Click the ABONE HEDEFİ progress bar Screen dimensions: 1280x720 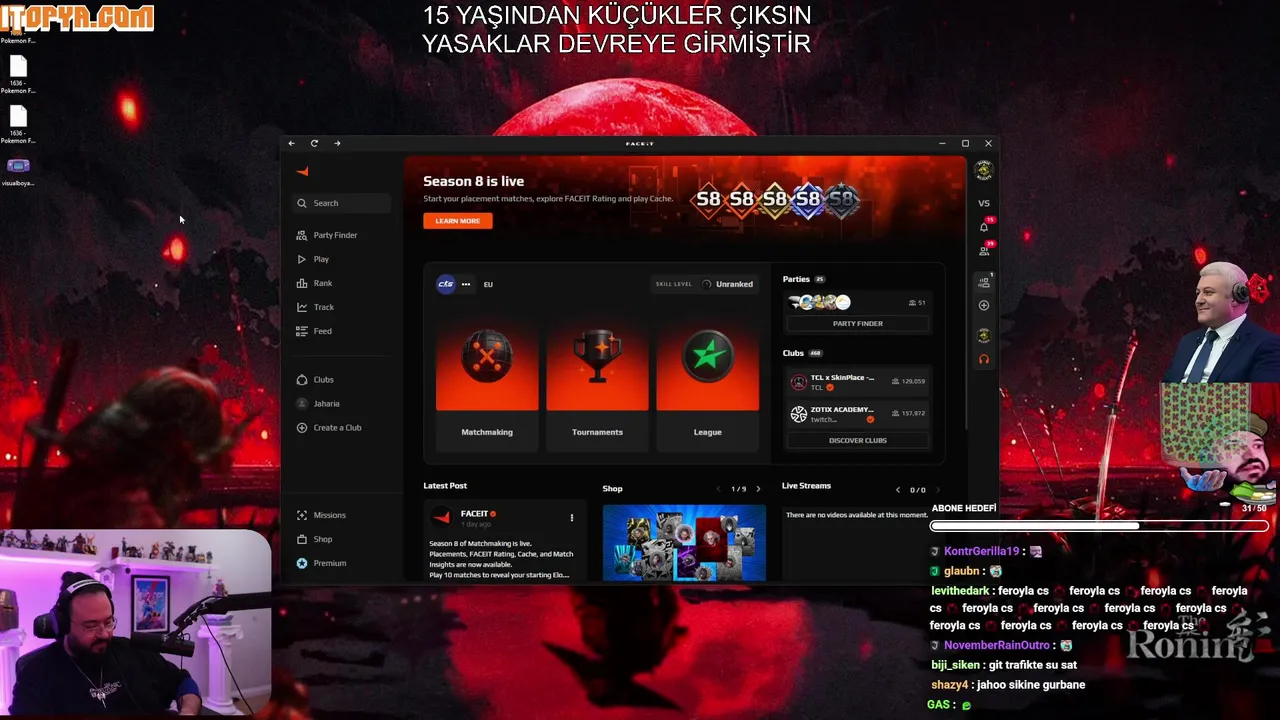(x=1099, y=526)
